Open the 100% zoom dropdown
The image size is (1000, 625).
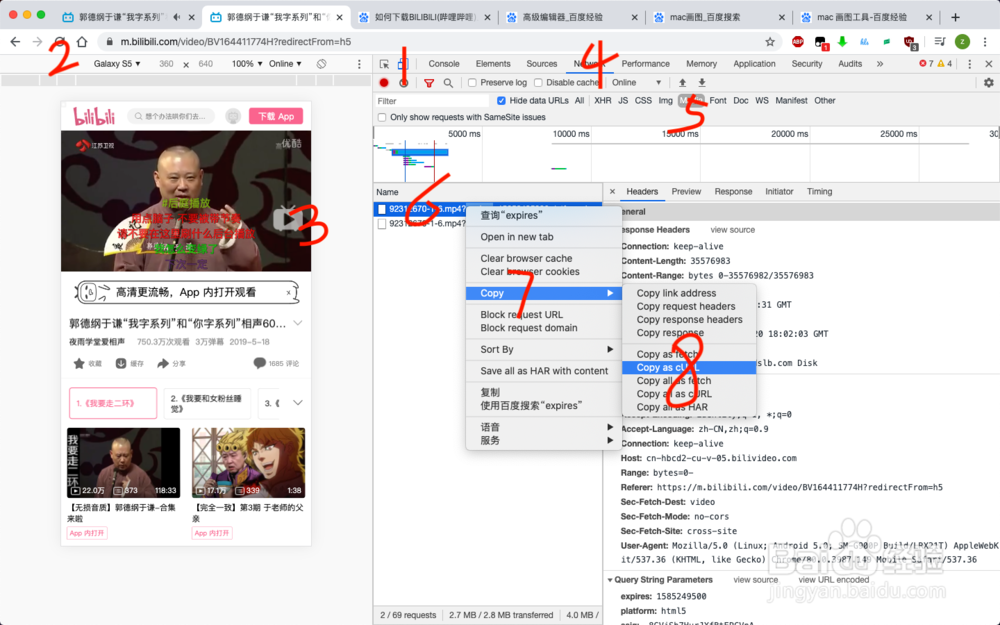tap(247, 64)
